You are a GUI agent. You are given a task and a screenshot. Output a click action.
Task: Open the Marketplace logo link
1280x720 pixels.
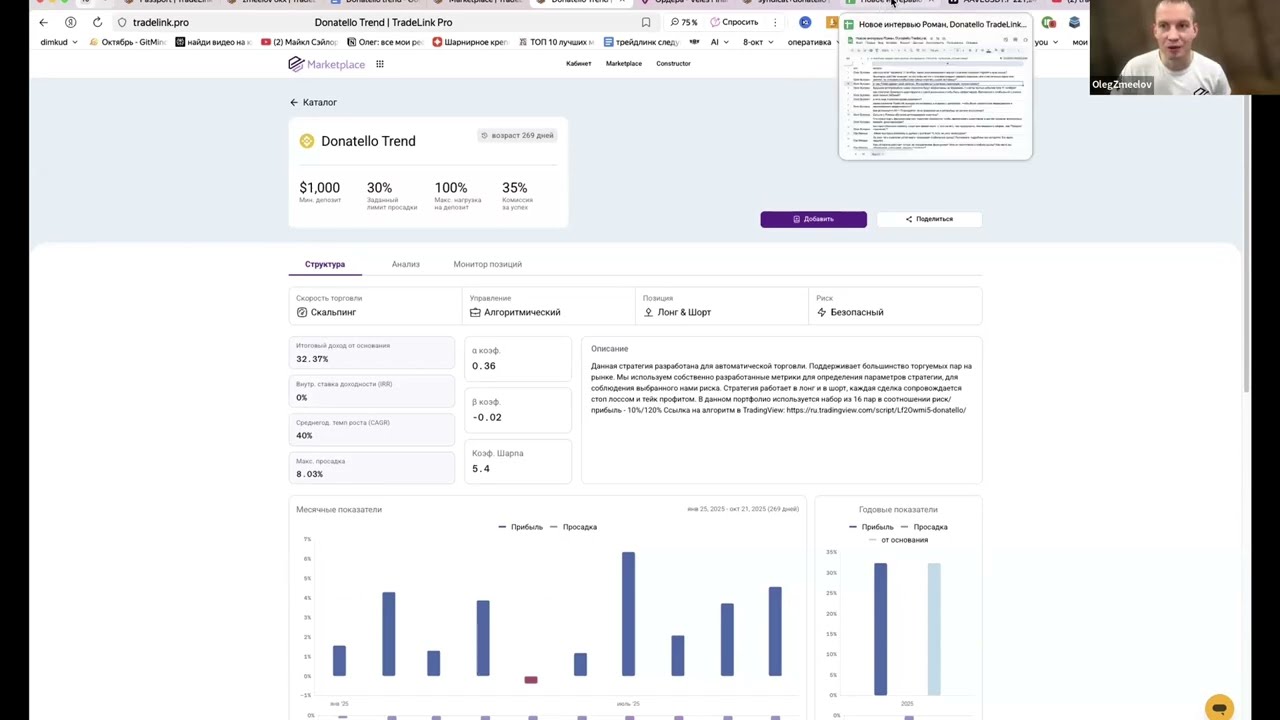327,64
